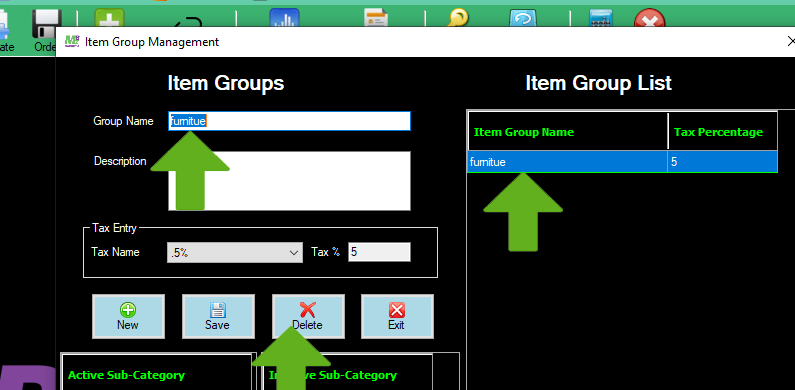Click the yellow key icon in main toolbar
The image size is (795, 390).
coord(458,18)
